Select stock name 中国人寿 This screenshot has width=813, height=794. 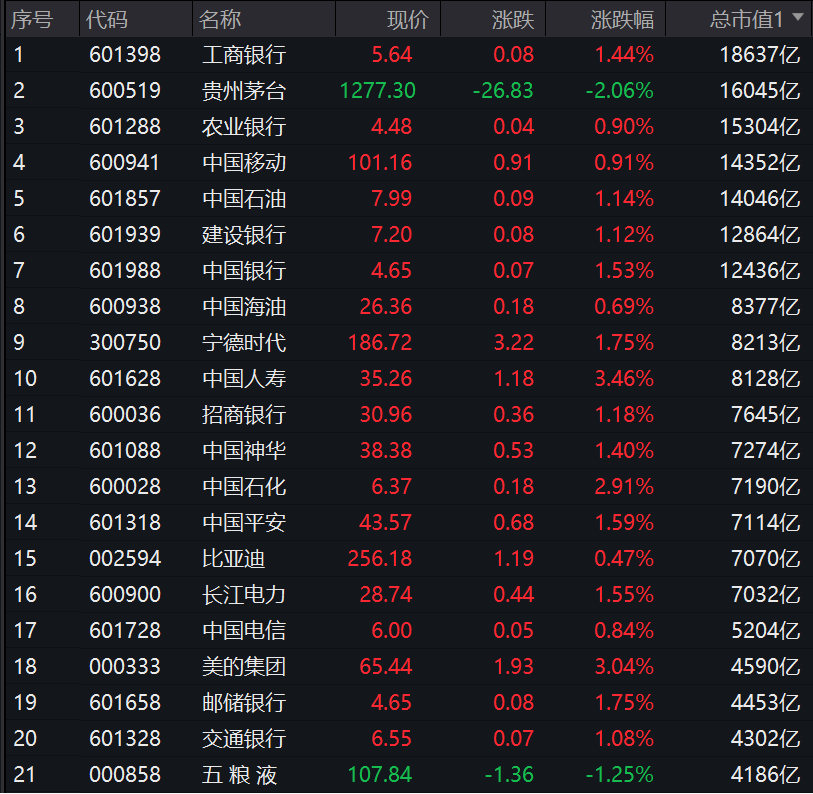coord(244,379)
